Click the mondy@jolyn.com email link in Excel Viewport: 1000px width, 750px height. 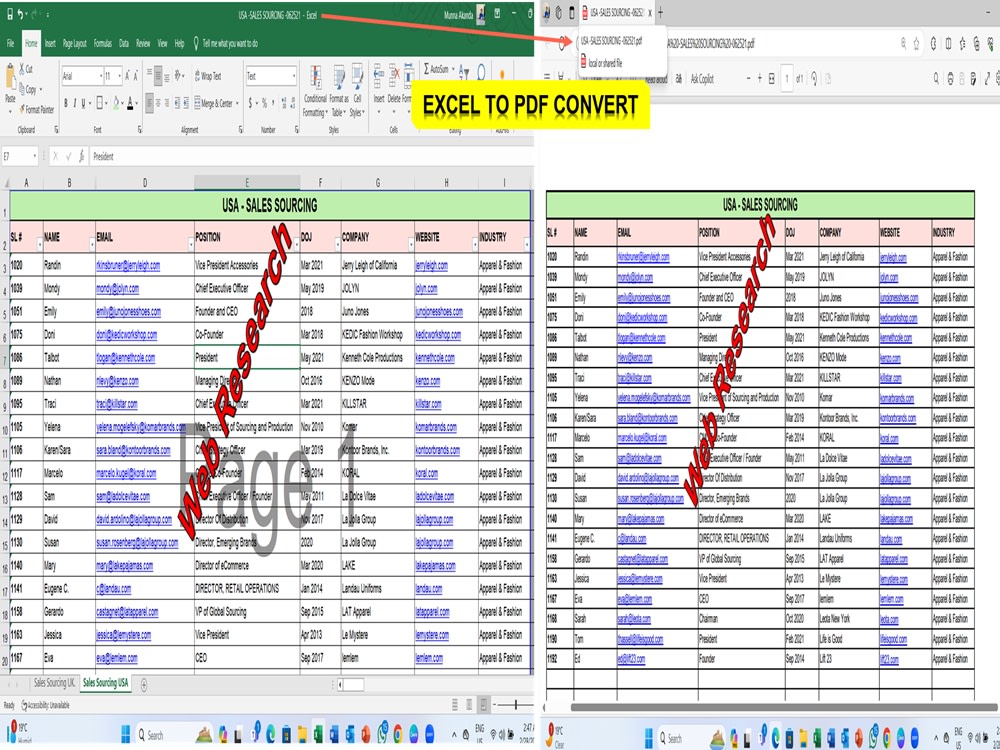117,288
